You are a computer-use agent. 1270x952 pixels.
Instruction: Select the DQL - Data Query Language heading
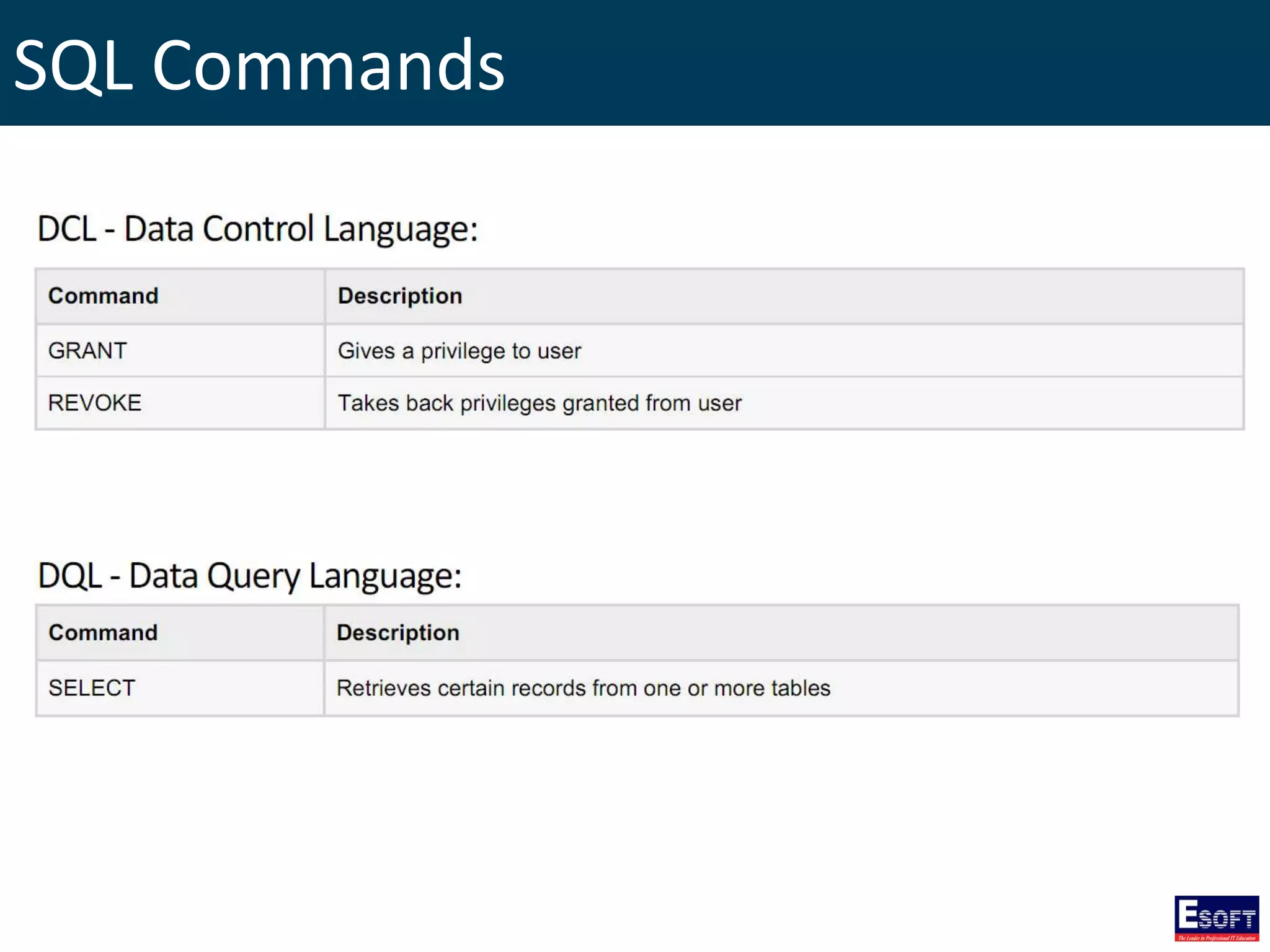[249, 576]
